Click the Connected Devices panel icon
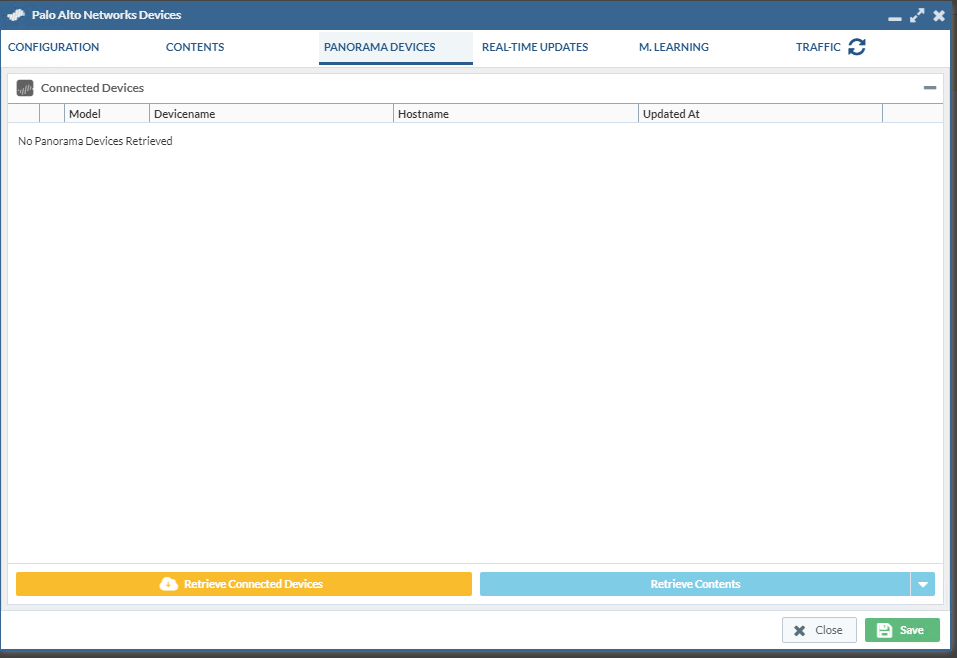Screen dimensions: 957x658 25,88
